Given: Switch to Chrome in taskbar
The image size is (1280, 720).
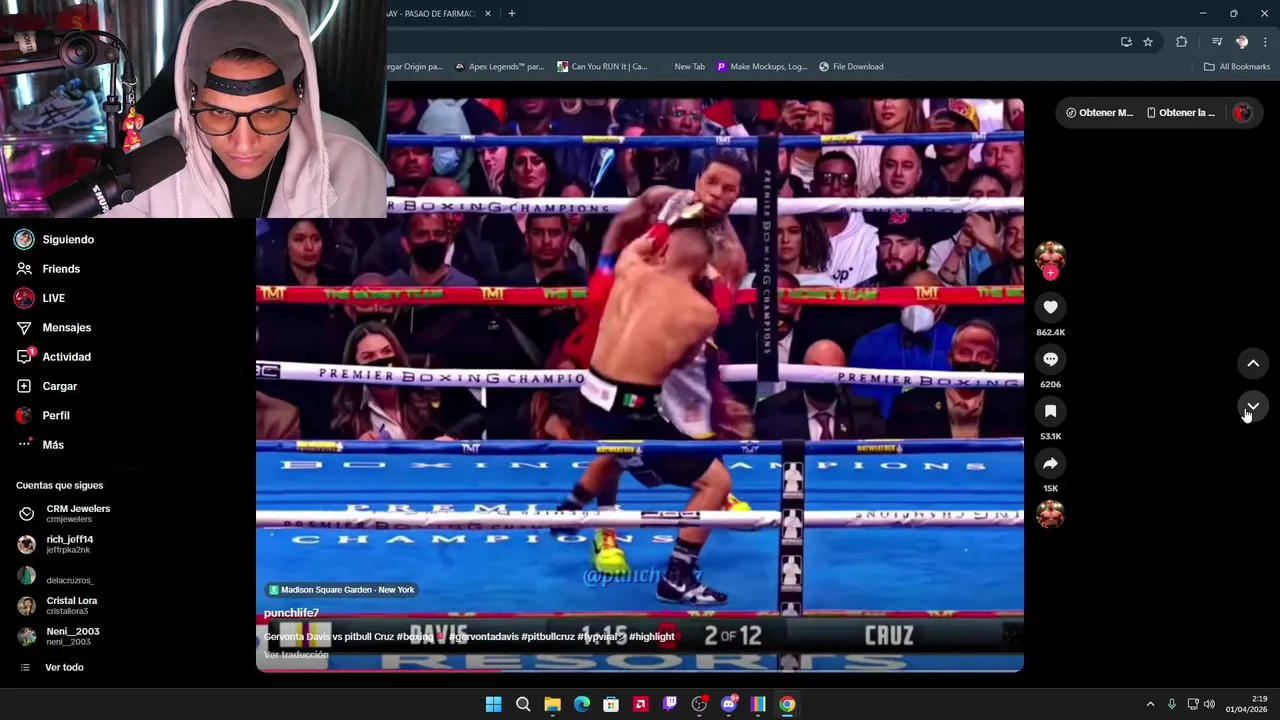Looking at the screenshot, I should (x=787, y=704).
